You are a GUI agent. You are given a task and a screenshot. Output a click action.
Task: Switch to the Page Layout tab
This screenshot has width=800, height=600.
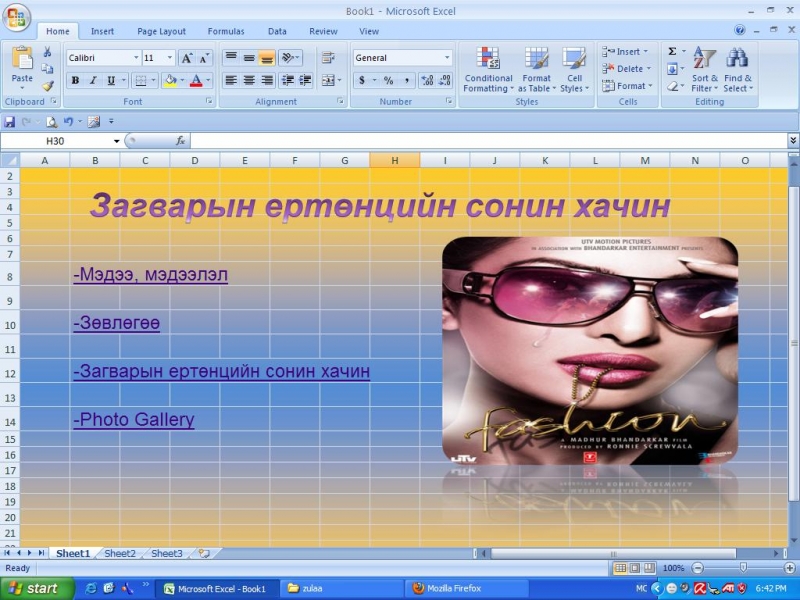pos(161,31)
